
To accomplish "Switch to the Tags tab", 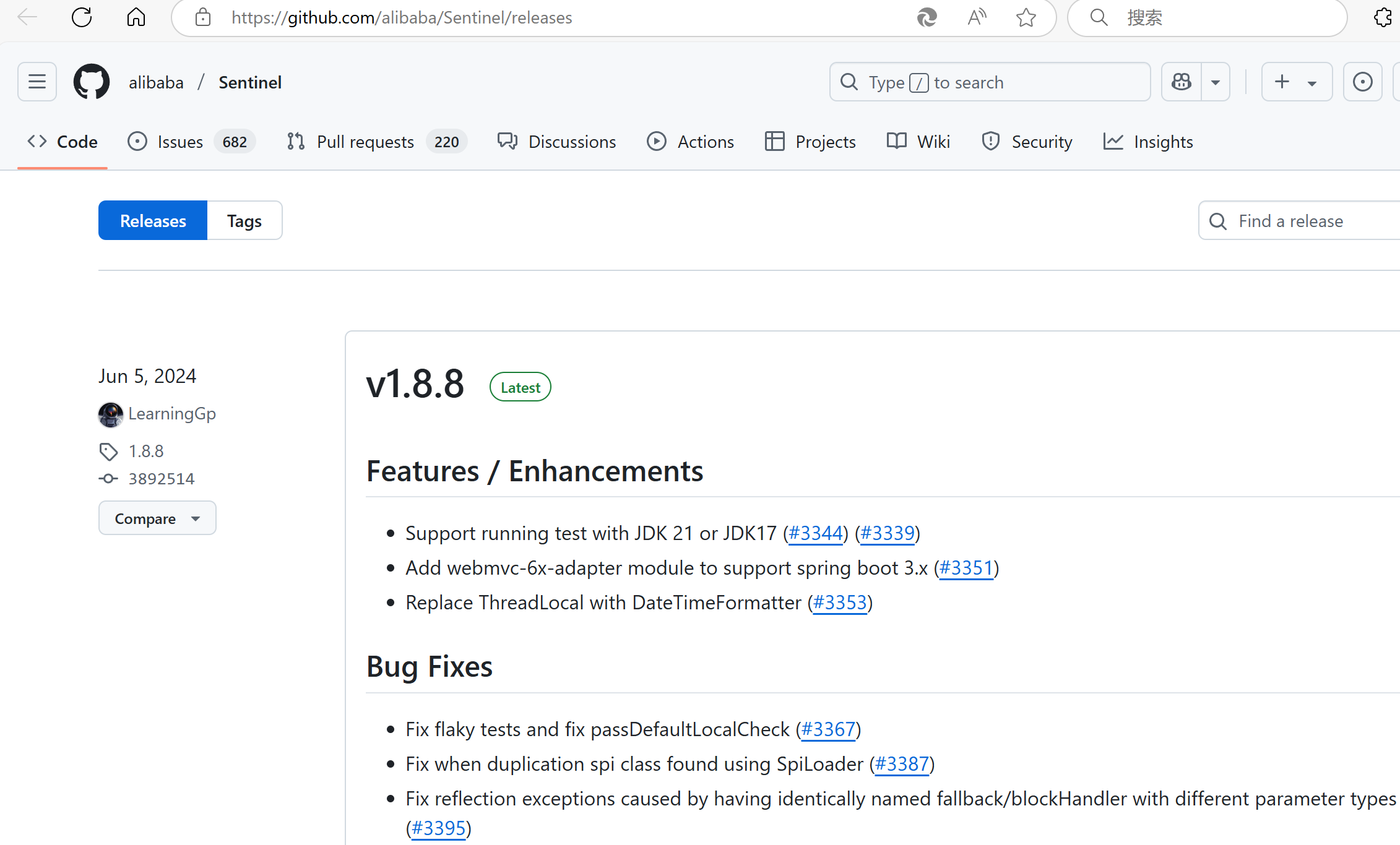I will click(x=244, y=221).
